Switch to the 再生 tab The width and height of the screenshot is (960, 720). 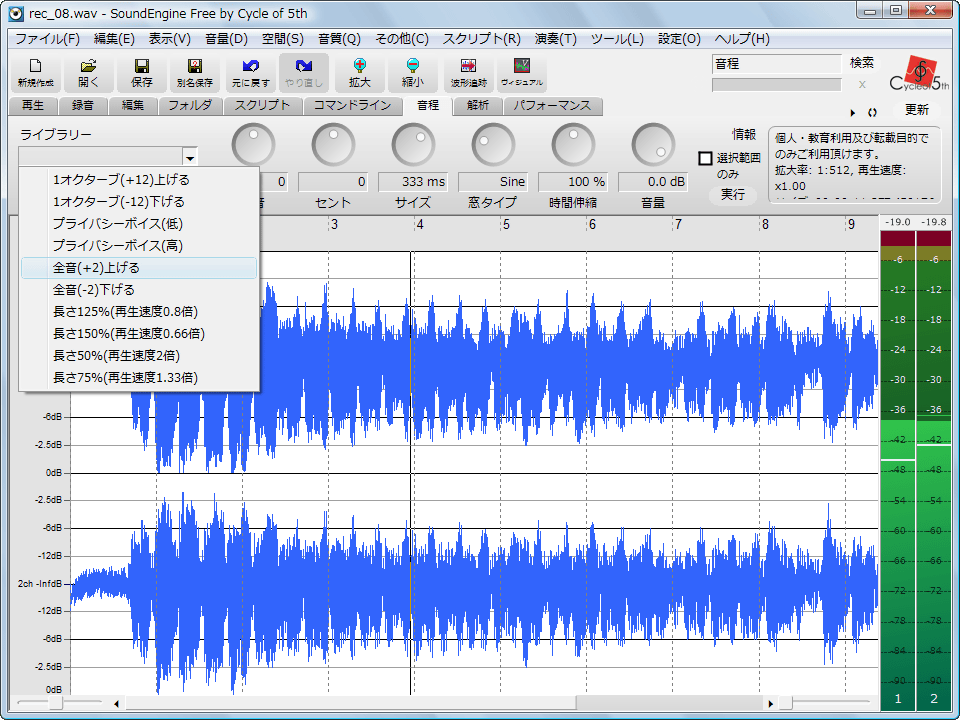coord(33,106)
